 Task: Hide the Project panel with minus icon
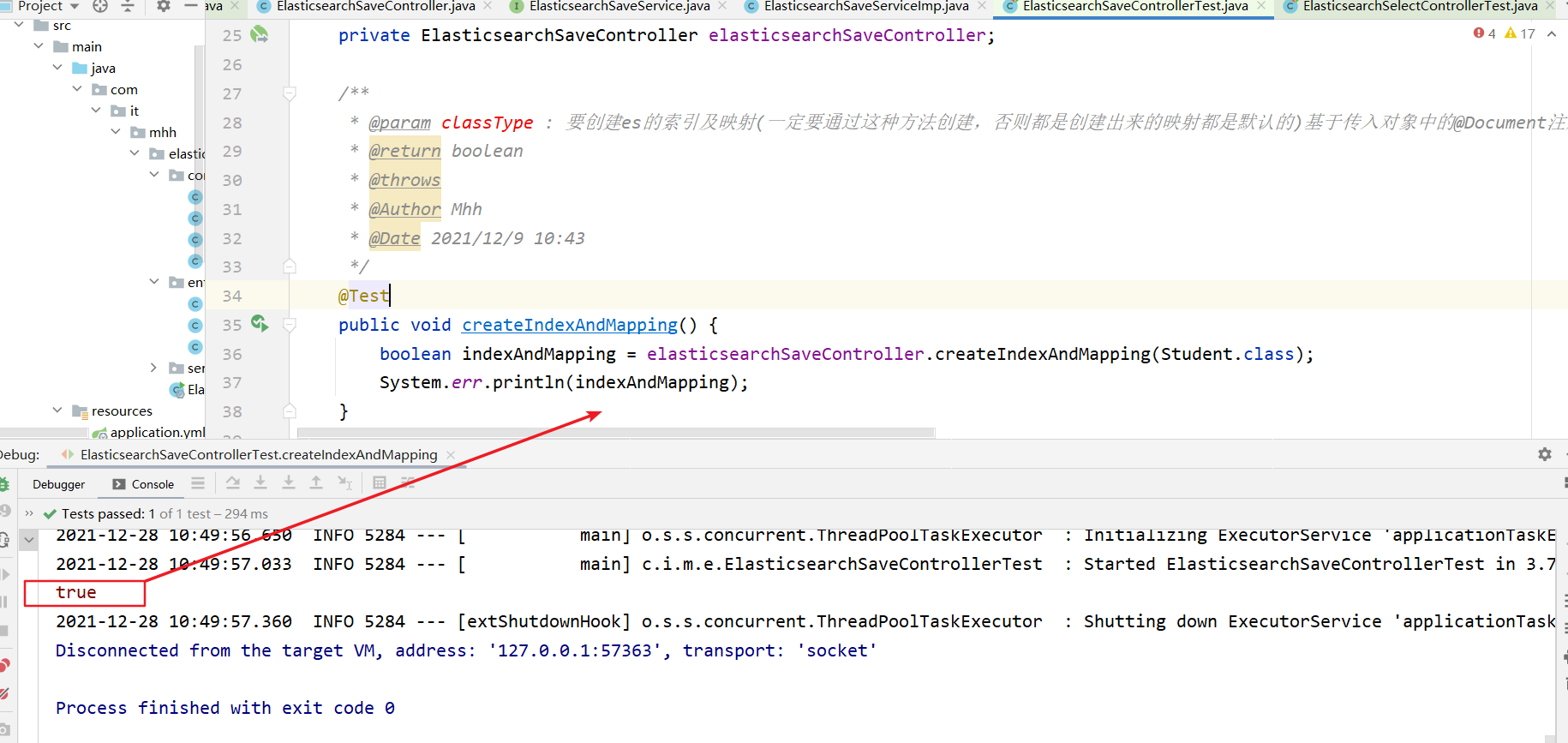(191, 6)
